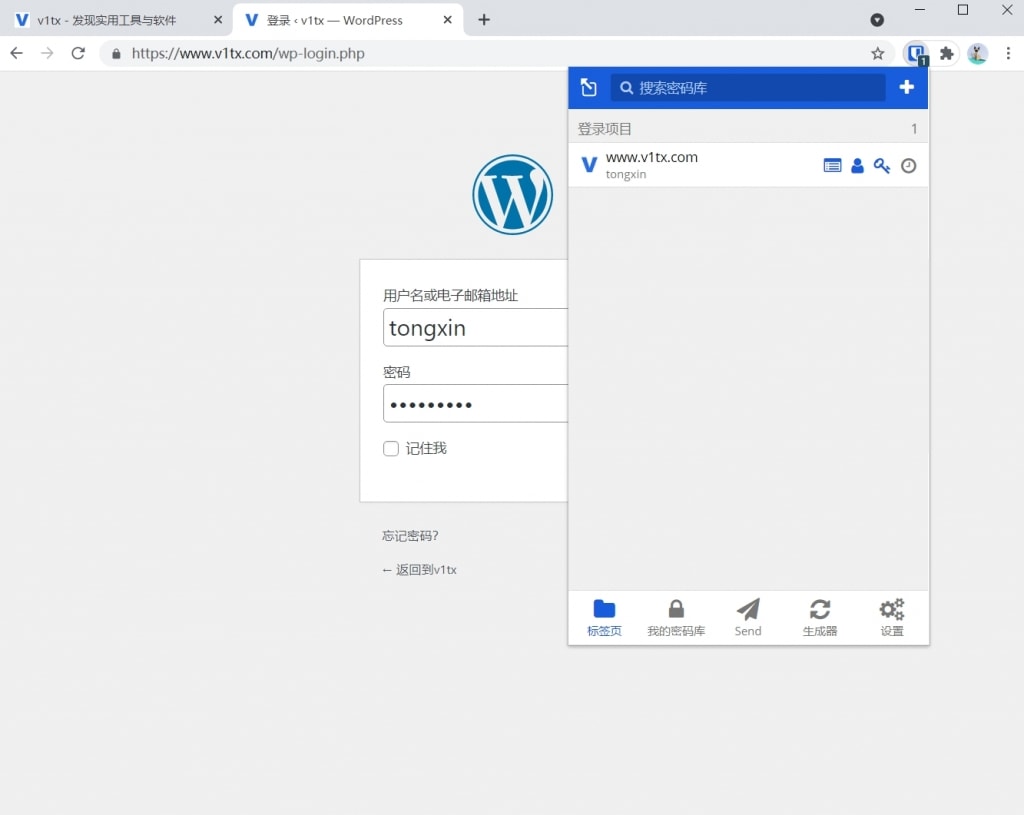Focus the 搜索密码库 search field
This screenshot has height=815, width=1024.
pos(748,88)
